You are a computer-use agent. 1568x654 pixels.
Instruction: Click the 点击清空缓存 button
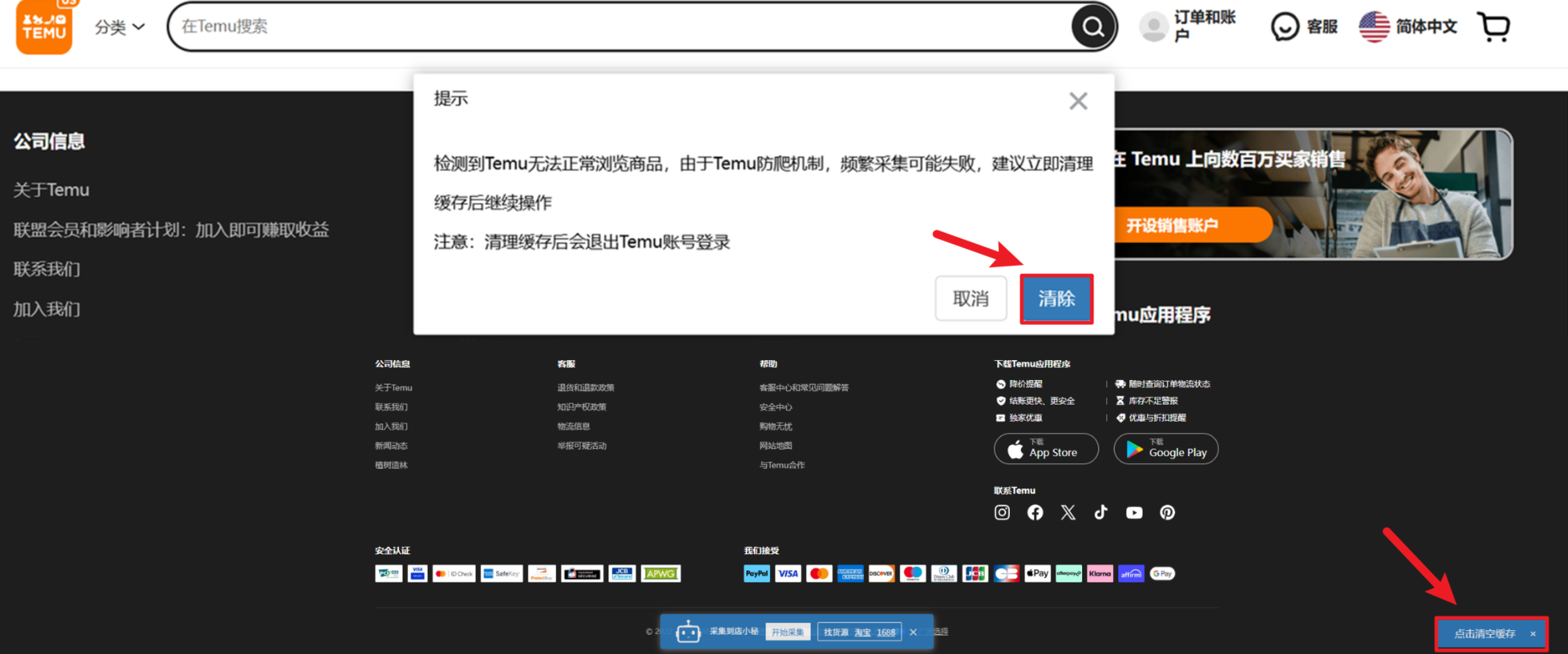coord(1484,633)
